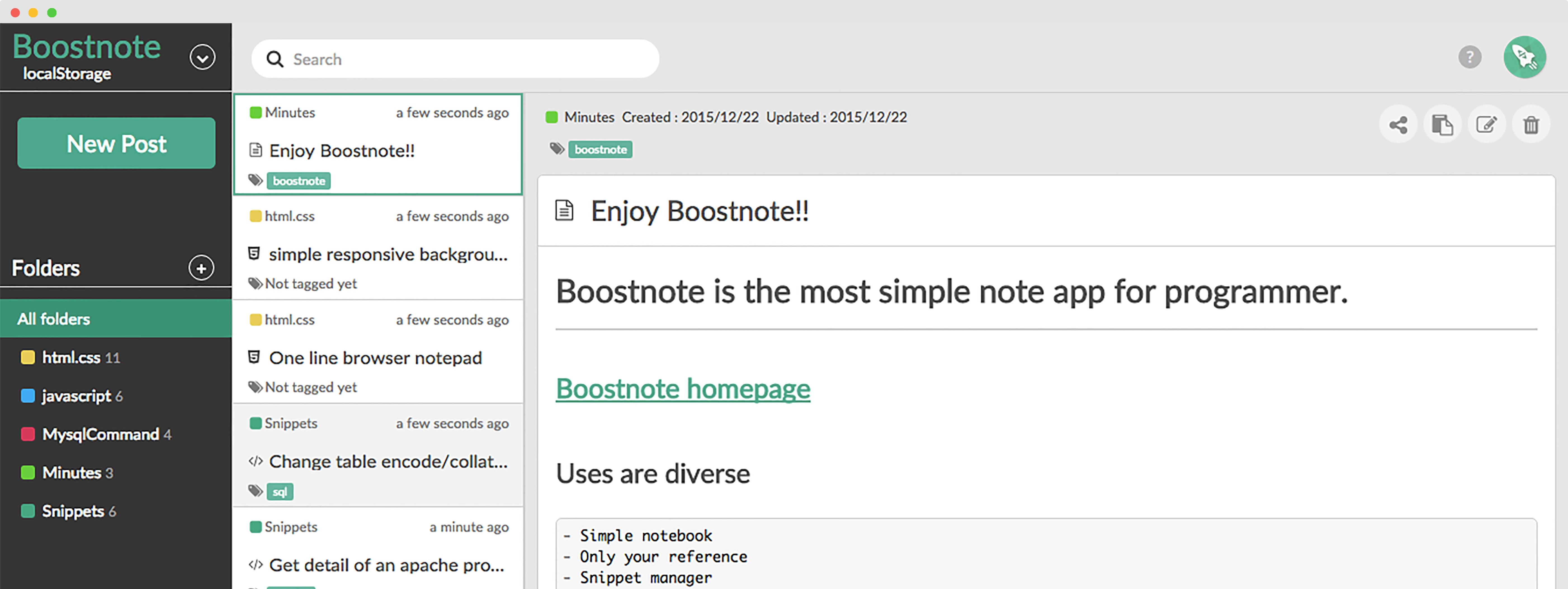Click the magnifier search icon

pyautogui.click(x=275, y=59)
